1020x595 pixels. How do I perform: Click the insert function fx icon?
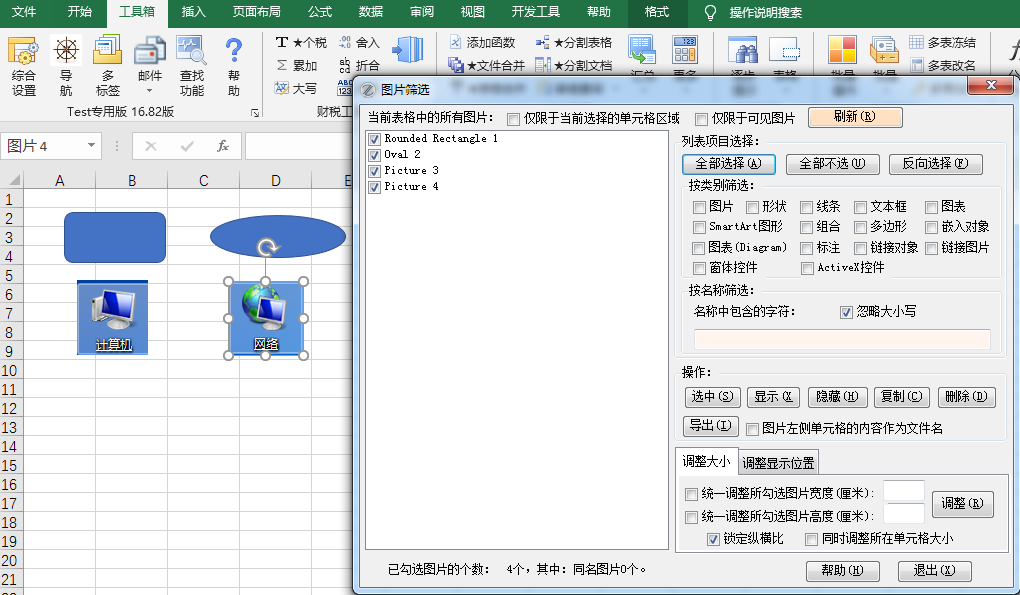coord(223,146)
